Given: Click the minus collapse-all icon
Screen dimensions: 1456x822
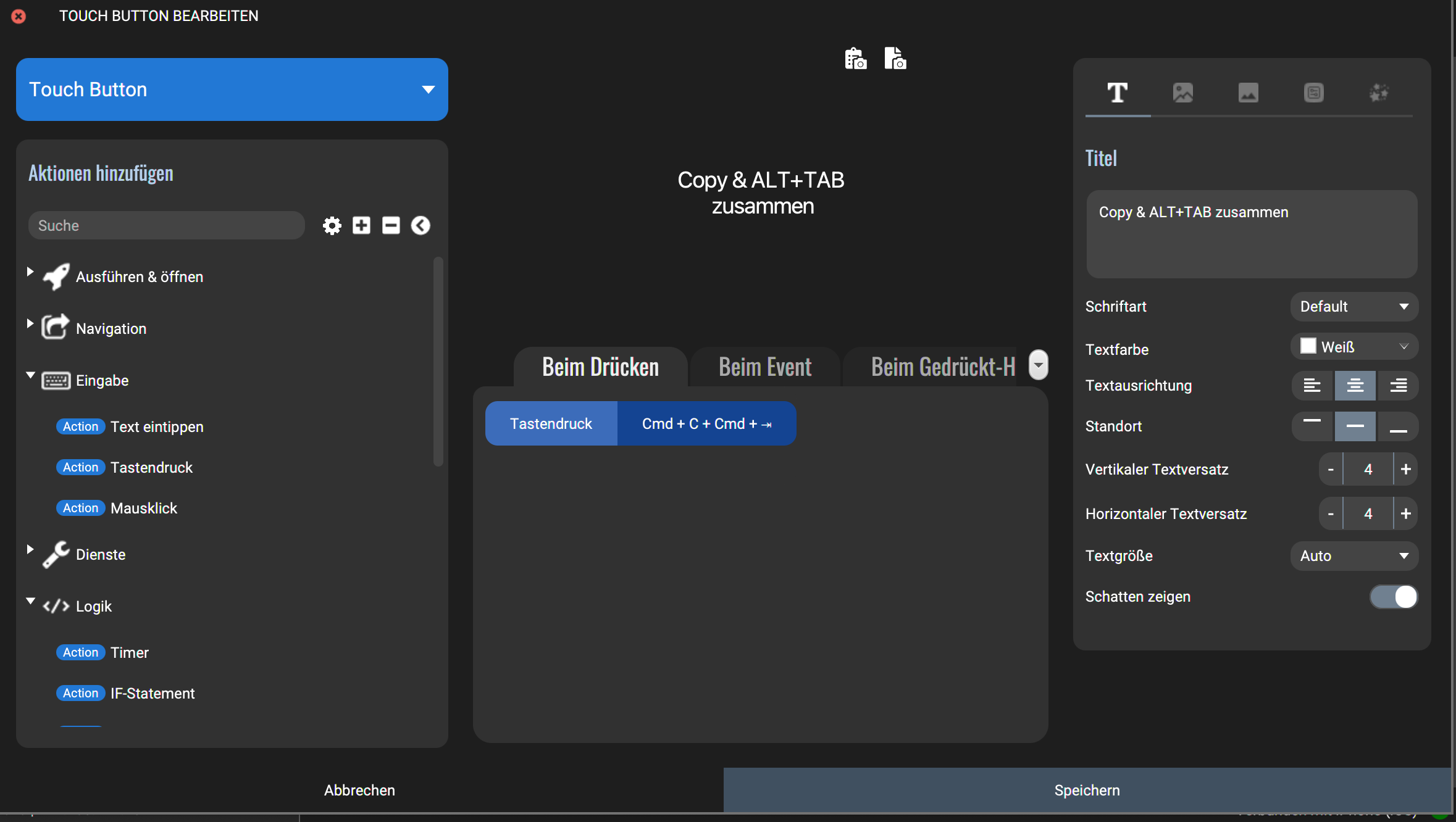Looking at the screenshot, I should pos(391,225).
